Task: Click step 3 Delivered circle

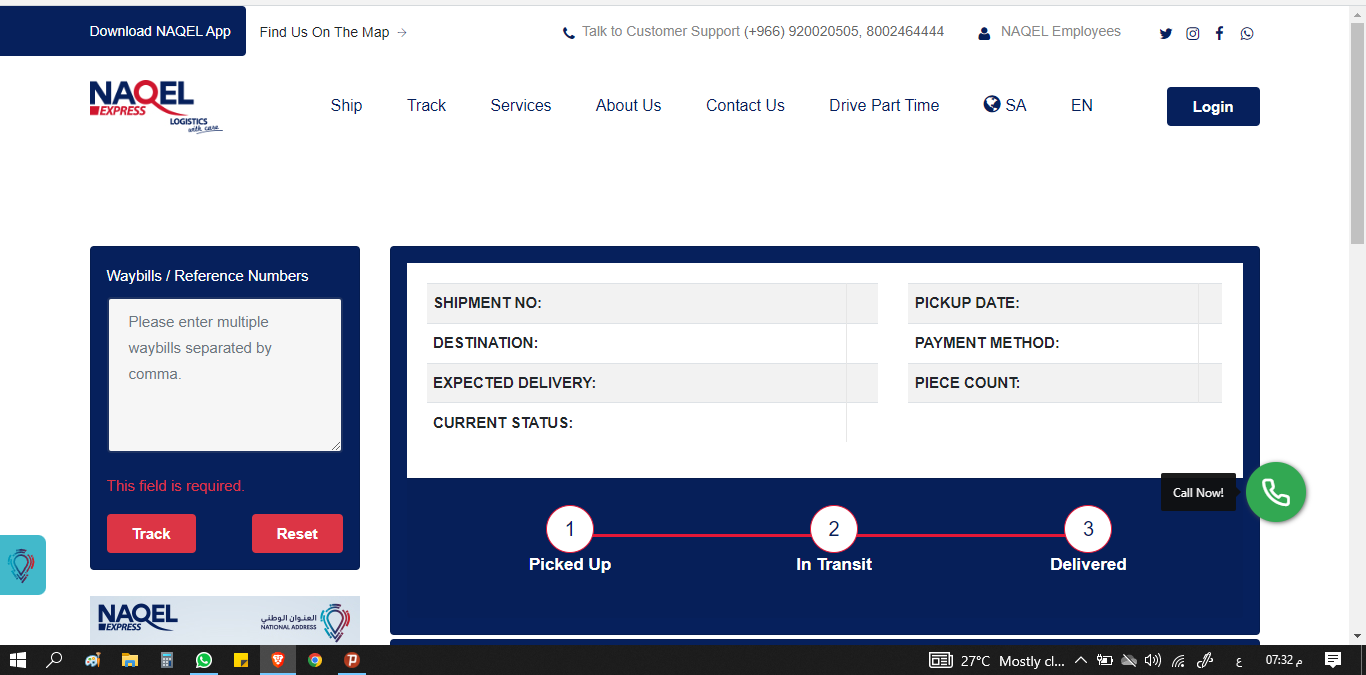Action: pos(1088,529)
